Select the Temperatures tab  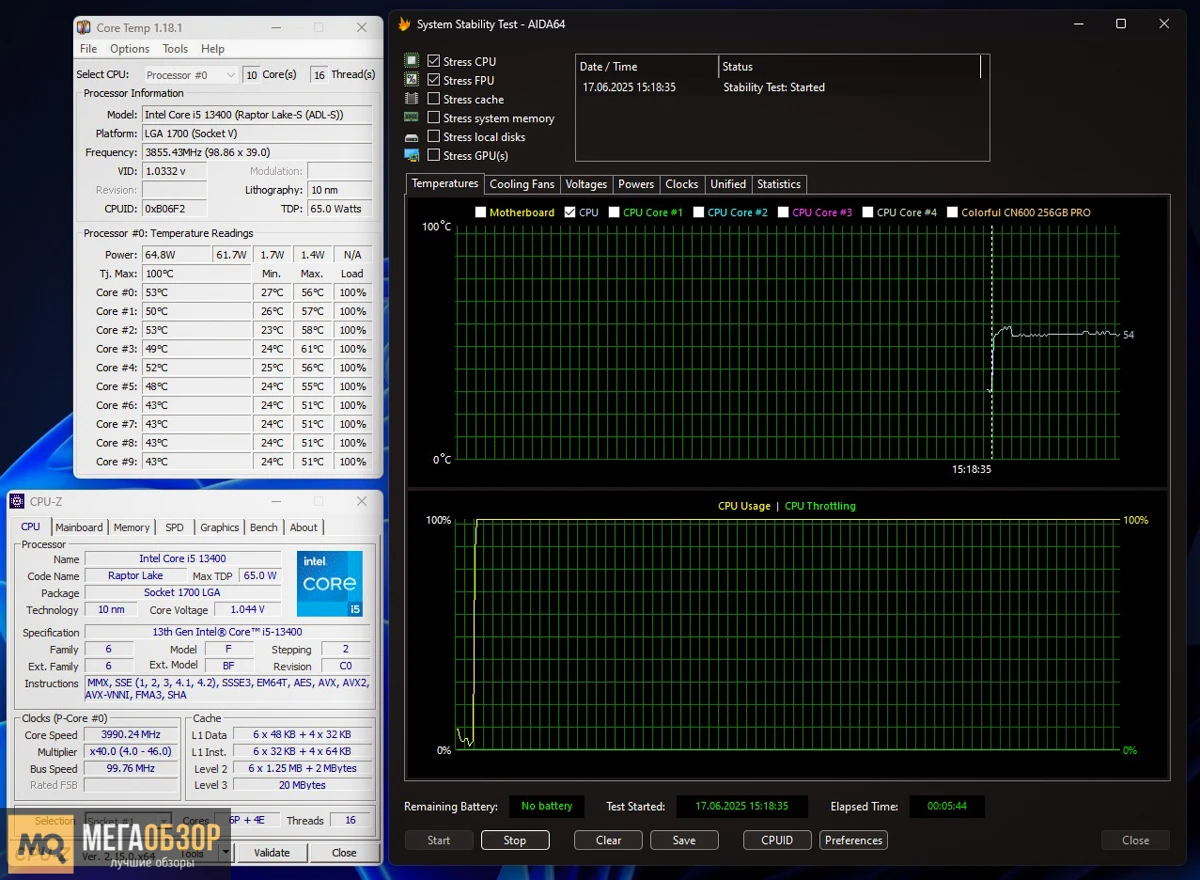pos(445,183)
